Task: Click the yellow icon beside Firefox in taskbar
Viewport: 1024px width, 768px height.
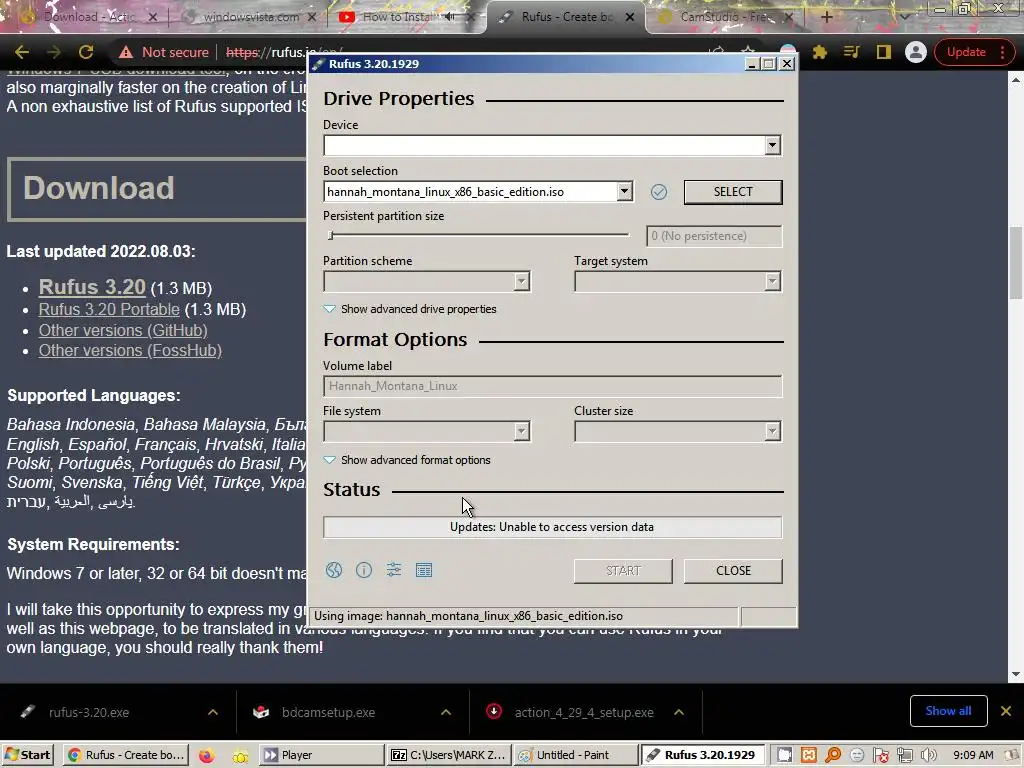Action: [240, 756]
